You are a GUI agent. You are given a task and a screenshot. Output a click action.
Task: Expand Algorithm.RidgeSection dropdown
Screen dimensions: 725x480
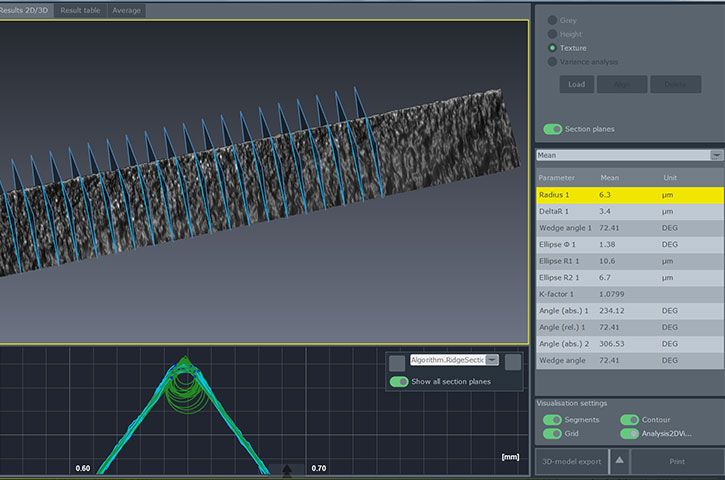click(491, 359)
